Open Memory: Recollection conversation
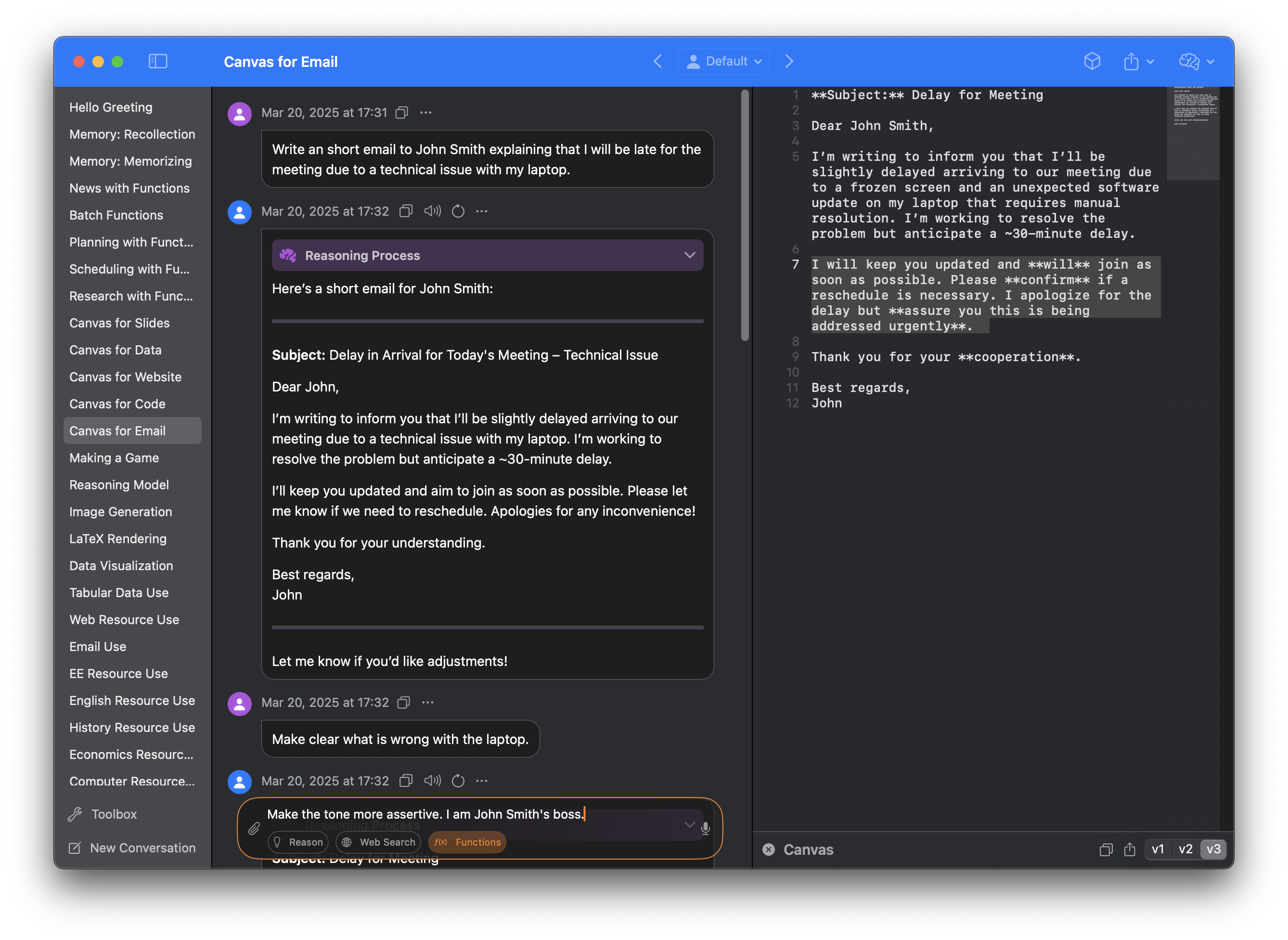The width and height of the screenshot is (1288, 940). pyautogui.click(x=132, y=134)
